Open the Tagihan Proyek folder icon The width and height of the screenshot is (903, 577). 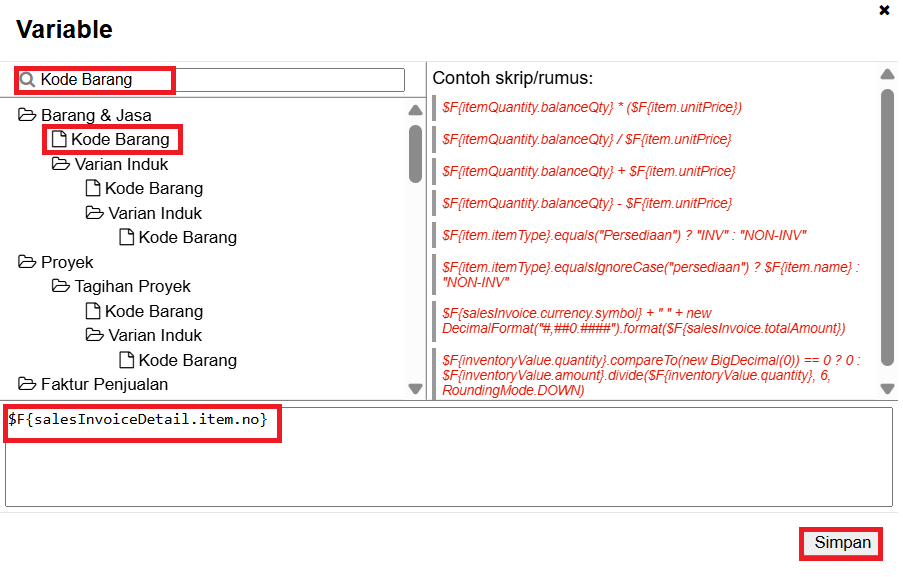tap(60, 287)
